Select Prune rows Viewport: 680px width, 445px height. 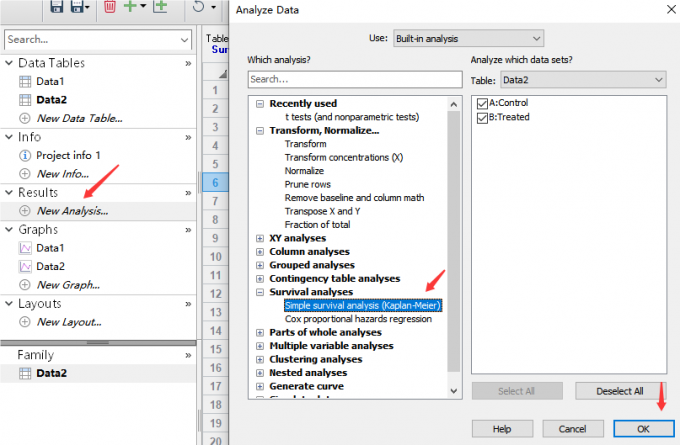coord(307,184)
